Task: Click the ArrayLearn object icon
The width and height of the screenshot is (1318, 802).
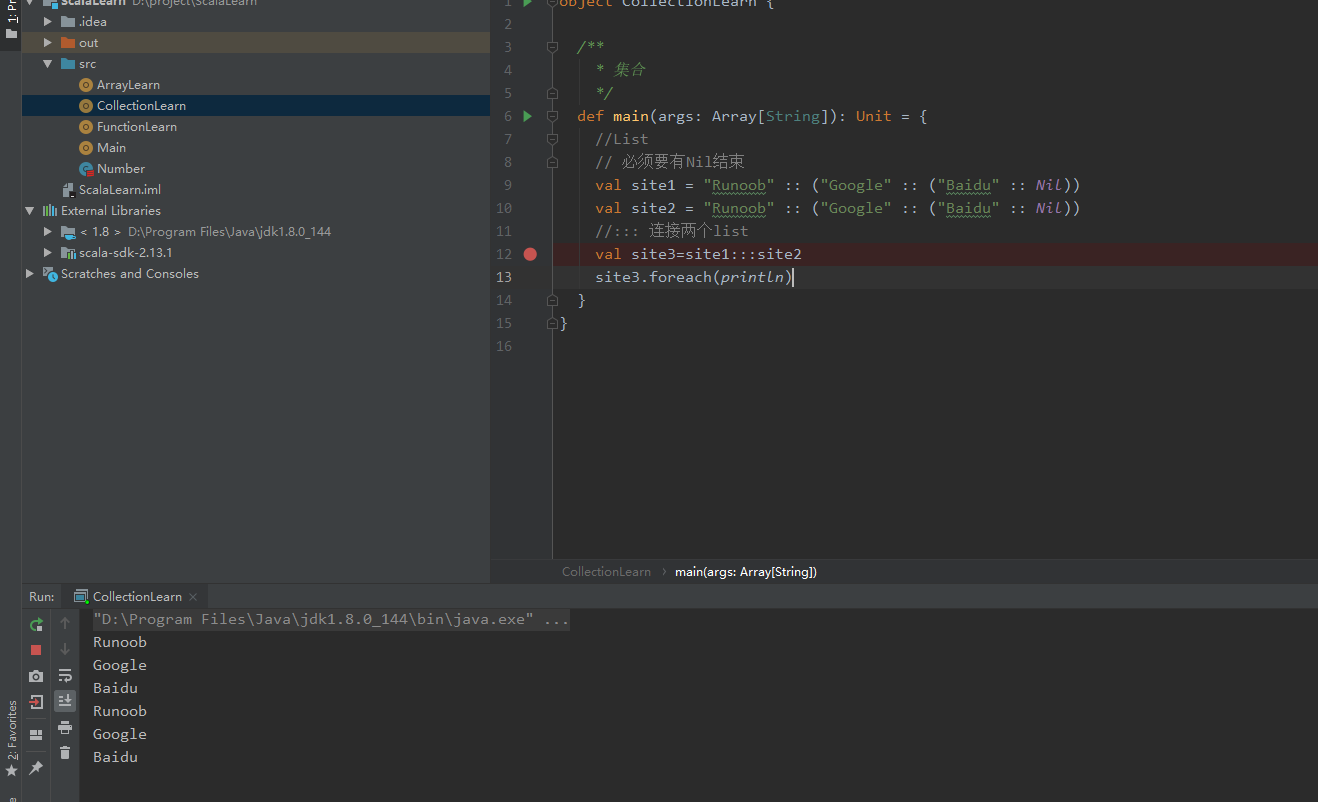Action: tap(86, 84)
